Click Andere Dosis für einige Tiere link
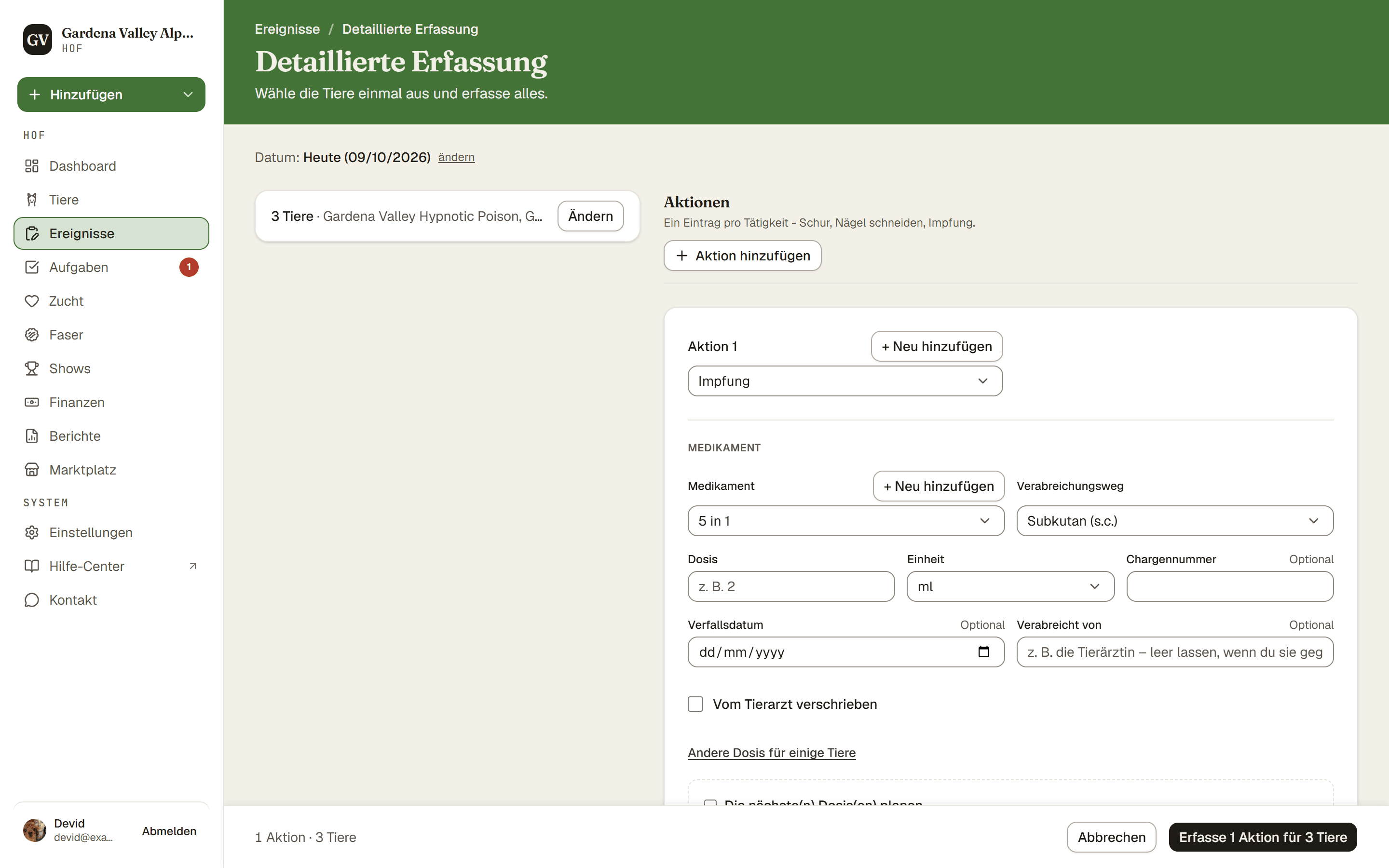 tap(771, 753)
